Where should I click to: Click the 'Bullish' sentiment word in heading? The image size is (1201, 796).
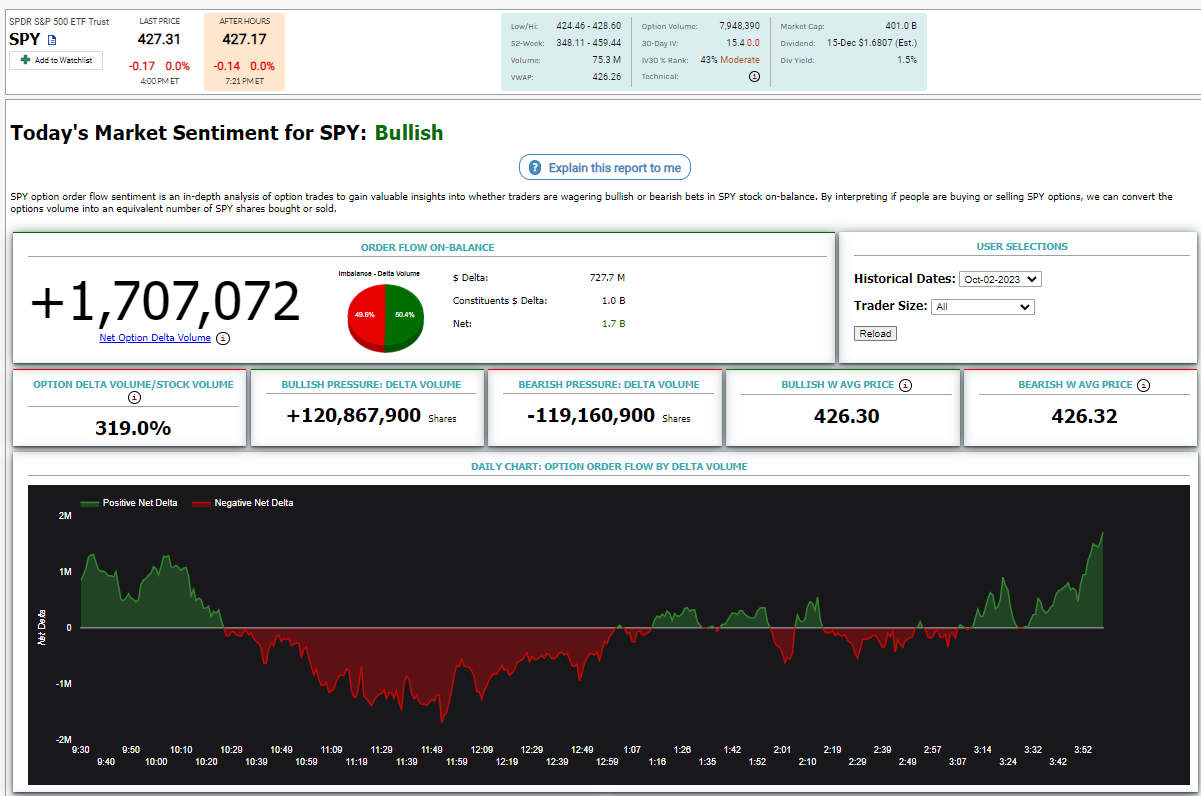(x=409, y=133)
